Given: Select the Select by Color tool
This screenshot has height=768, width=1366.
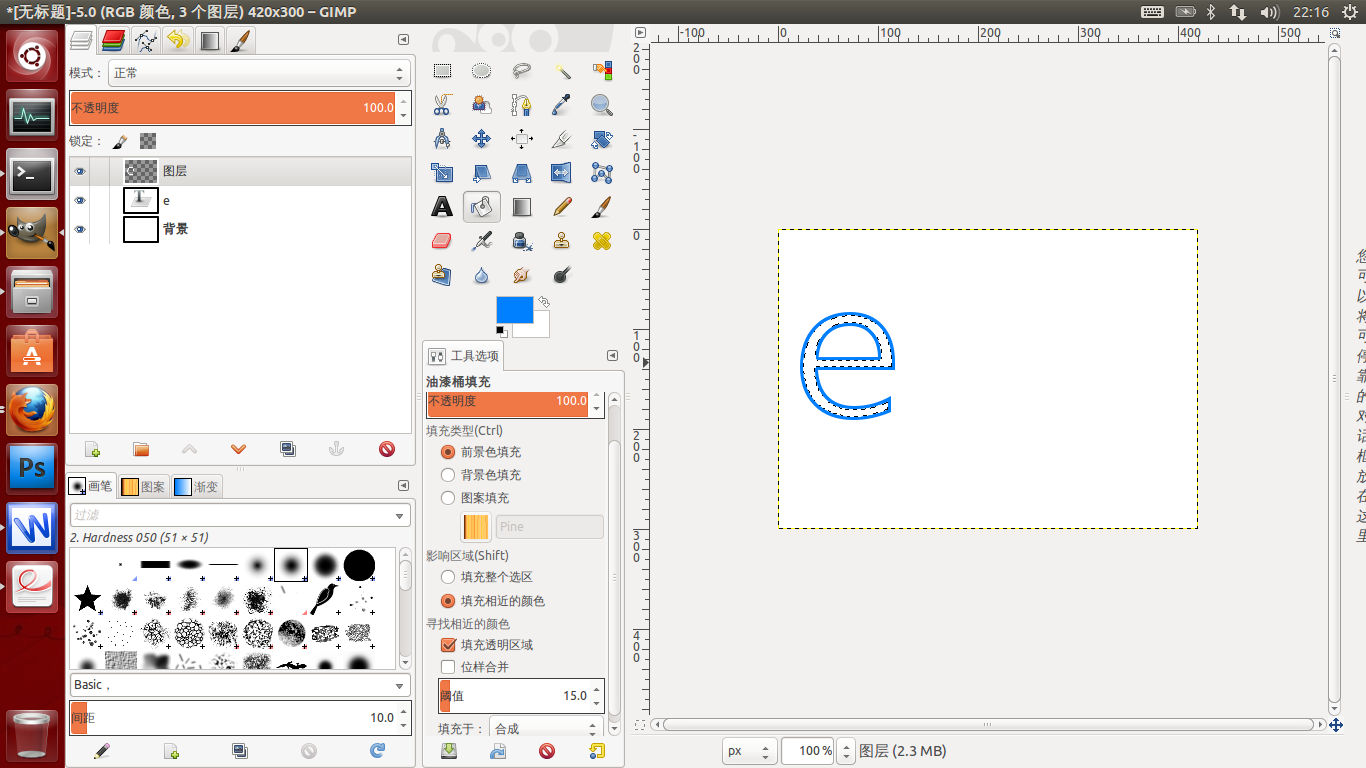Looking at the screenshot, I should 602,71.
